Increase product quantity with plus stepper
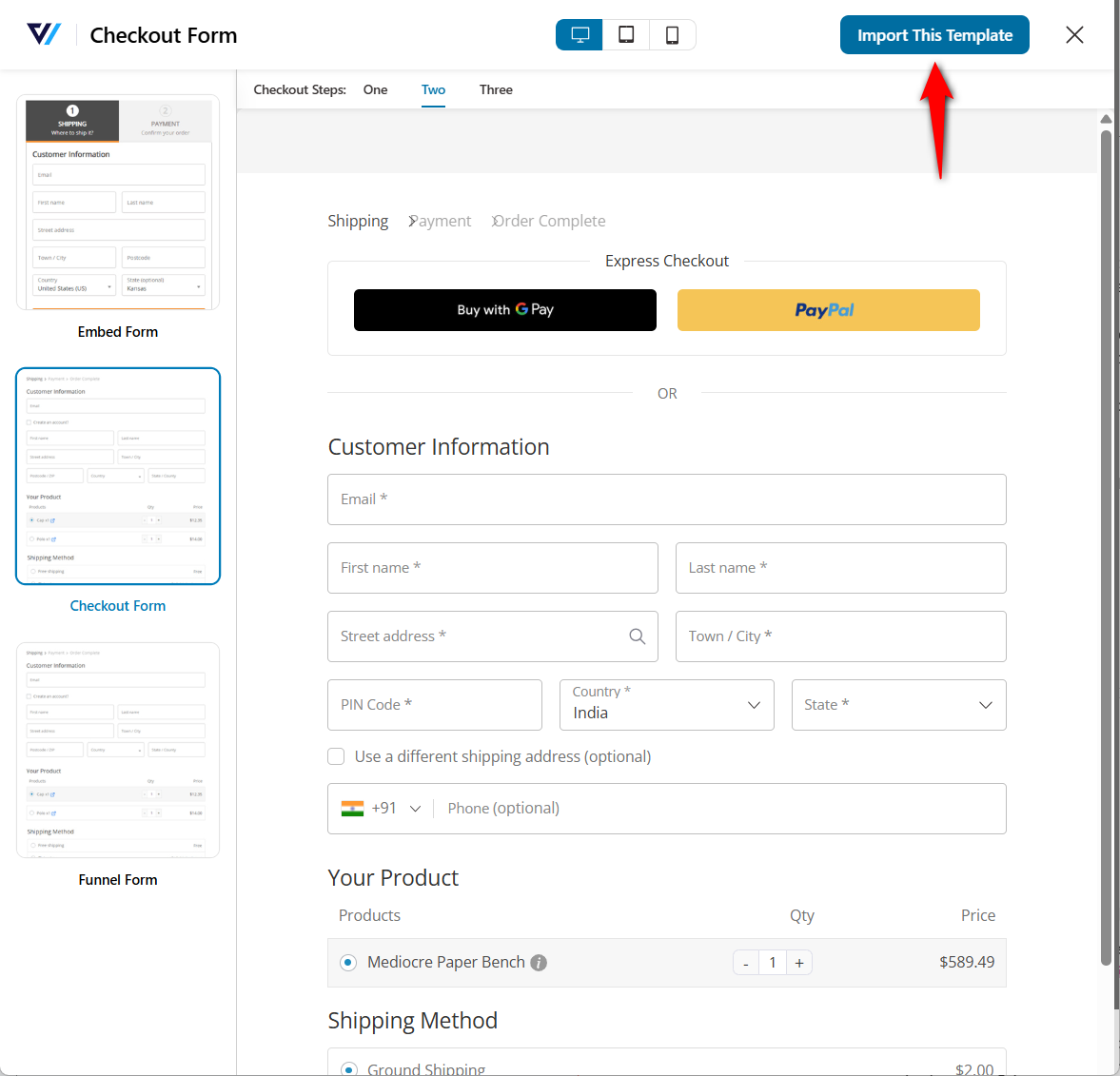The width and height of the screenshot is (1120, 1076). (x=798, y=962)
